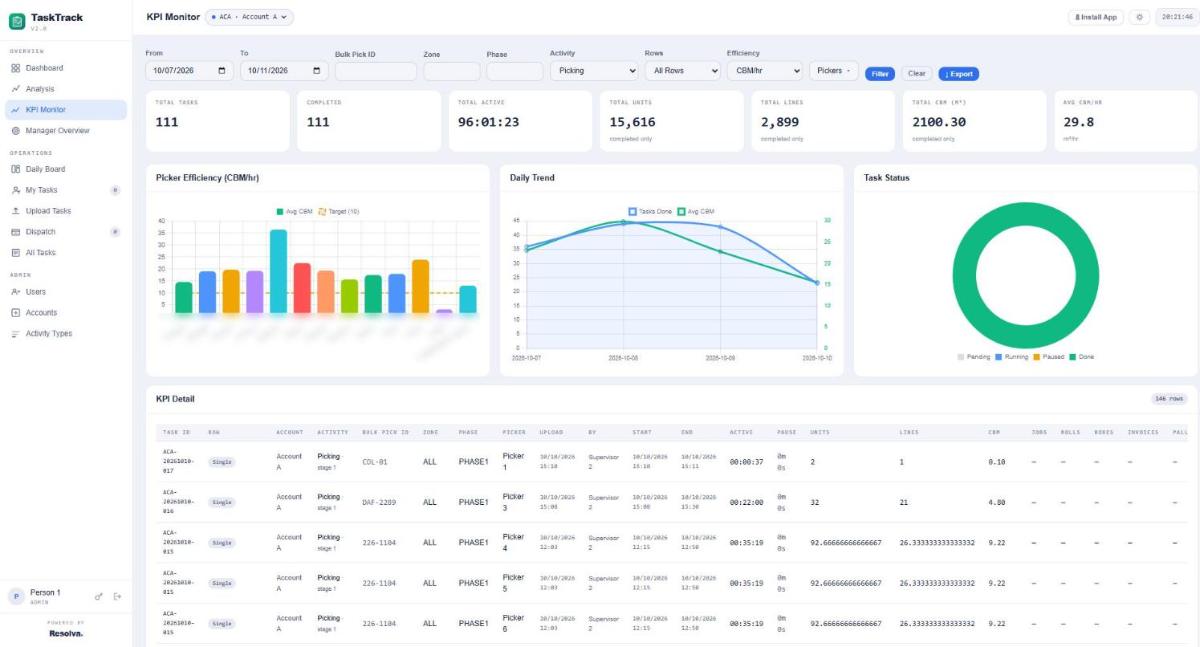The width and height of the screenshot is (1200, 647).
Task: Expand the Pickers dropdown
Action: pyautogui.click(x=833, y=71)
